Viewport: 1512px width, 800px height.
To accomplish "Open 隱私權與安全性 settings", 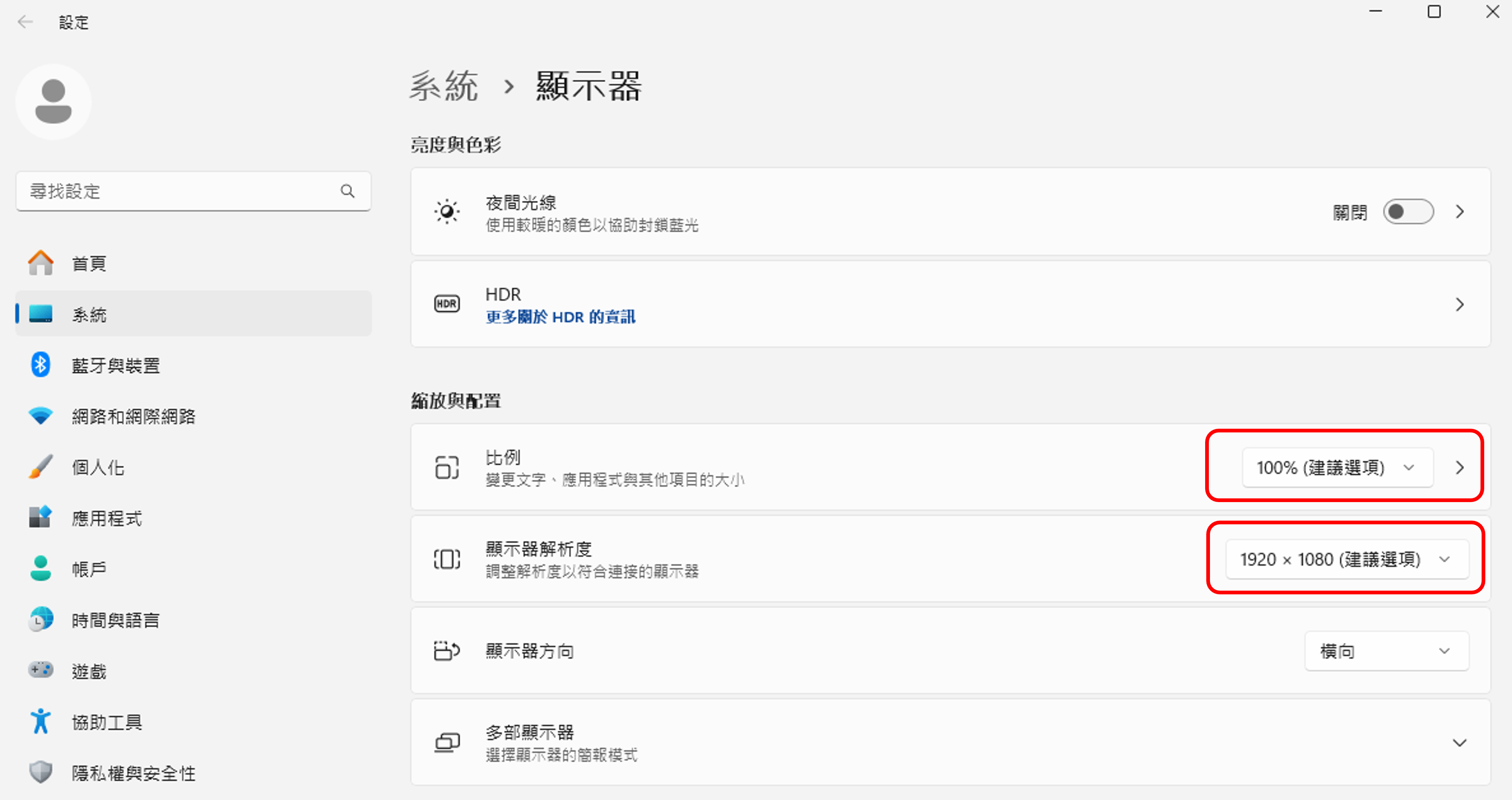I will (x=194, y=772).
